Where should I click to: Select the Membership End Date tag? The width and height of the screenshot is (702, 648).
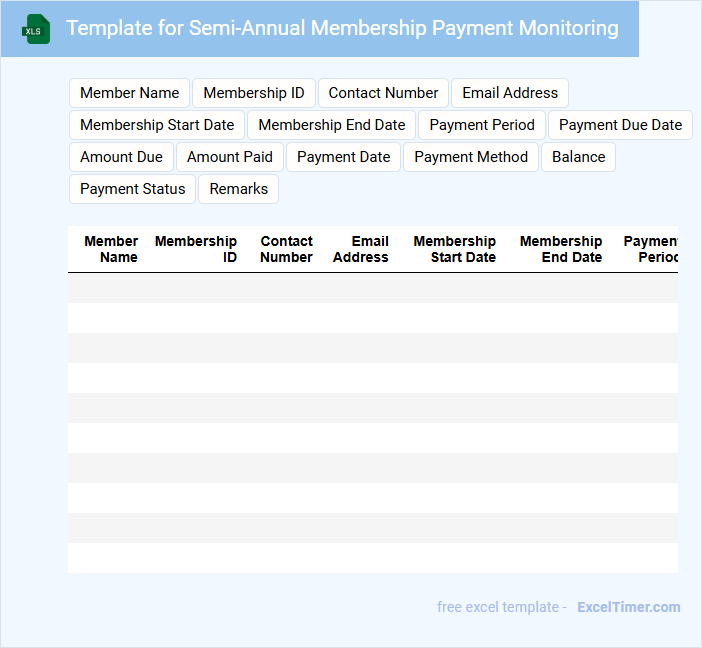pyautogui.click(x=332, y=125)
